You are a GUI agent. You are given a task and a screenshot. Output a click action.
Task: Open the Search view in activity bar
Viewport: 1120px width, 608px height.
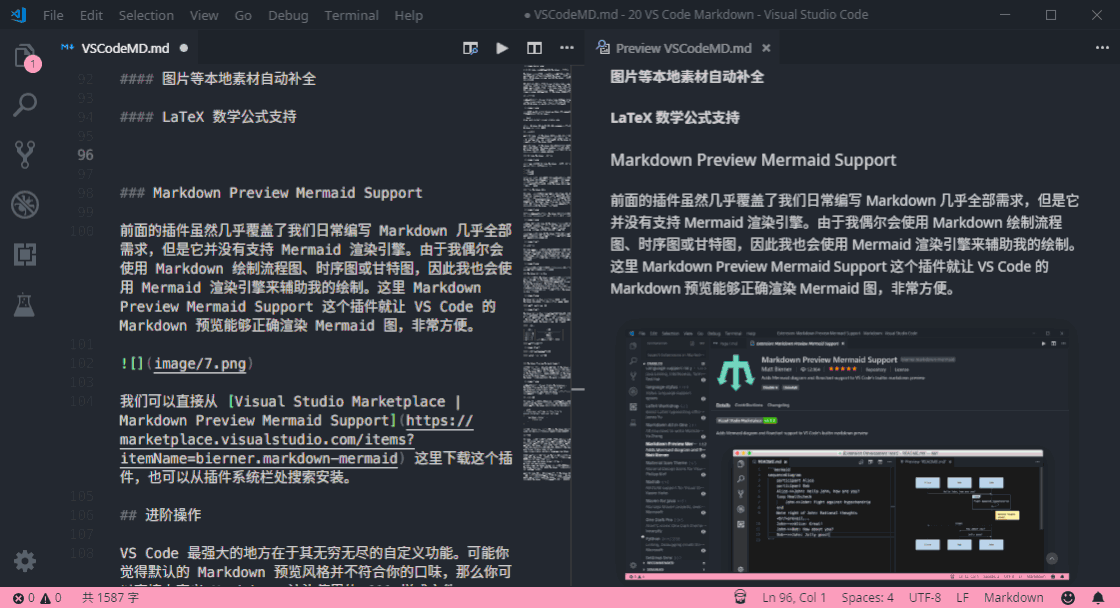tap(25, 105)
